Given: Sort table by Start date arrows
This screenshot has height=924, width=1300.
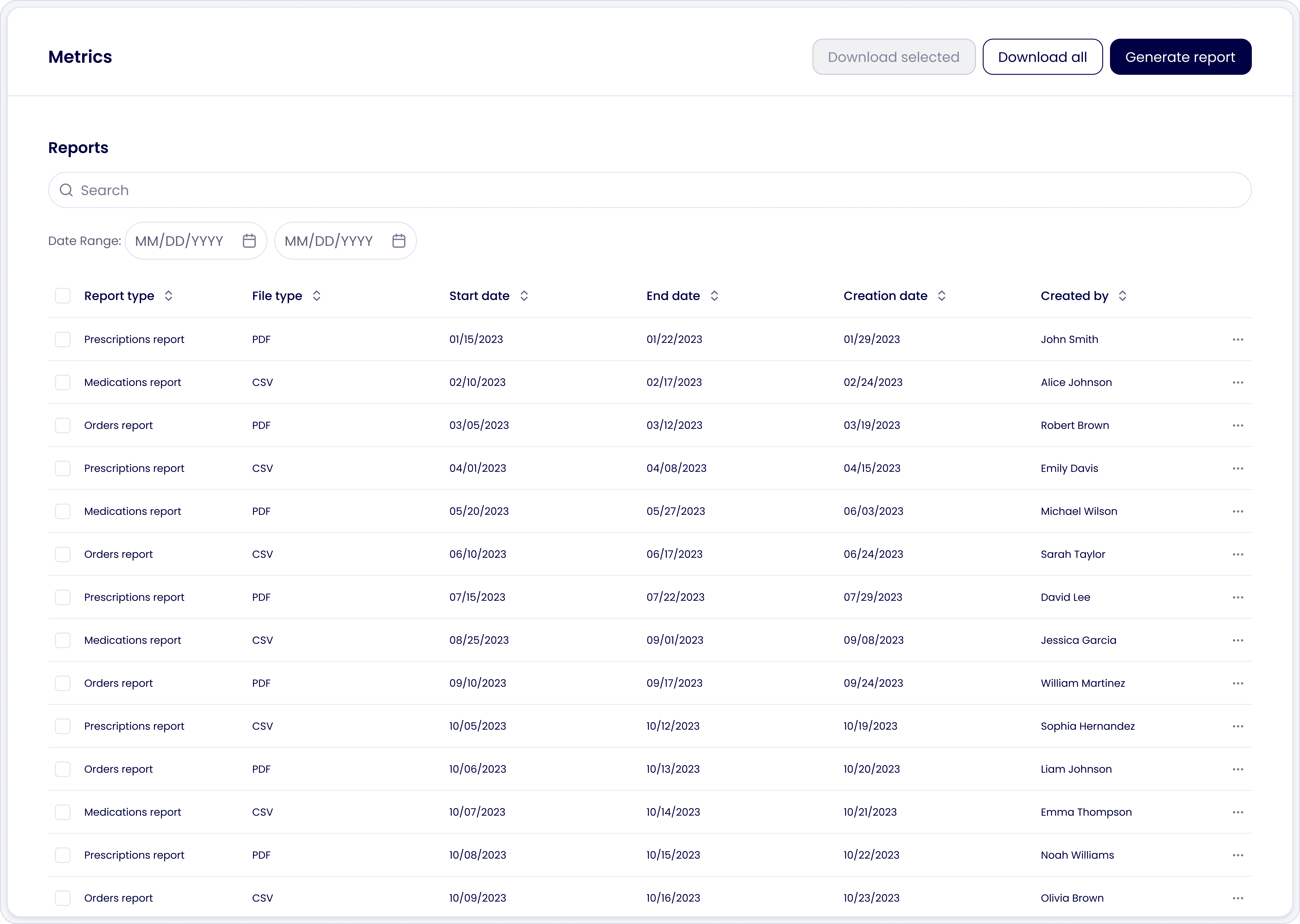Looking at the screenshot, I should pos(524,296).
